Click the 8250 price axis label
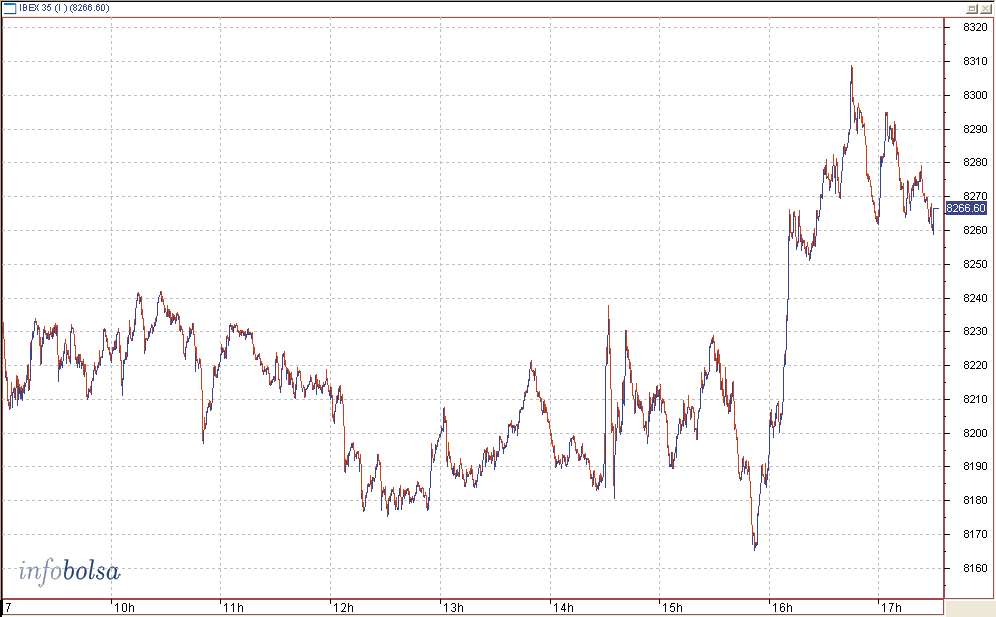Screen dimensions: 996x617 click(x=975, y=264)
